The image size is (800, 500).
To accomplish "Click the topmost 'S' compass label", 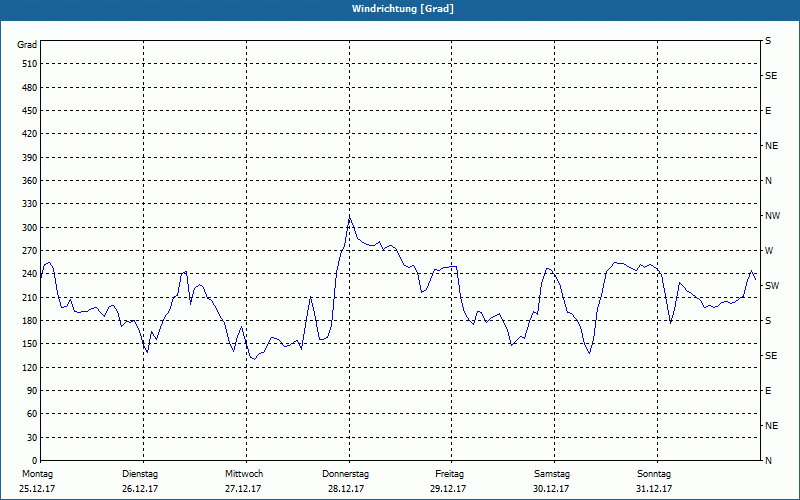I will (768, 41).
